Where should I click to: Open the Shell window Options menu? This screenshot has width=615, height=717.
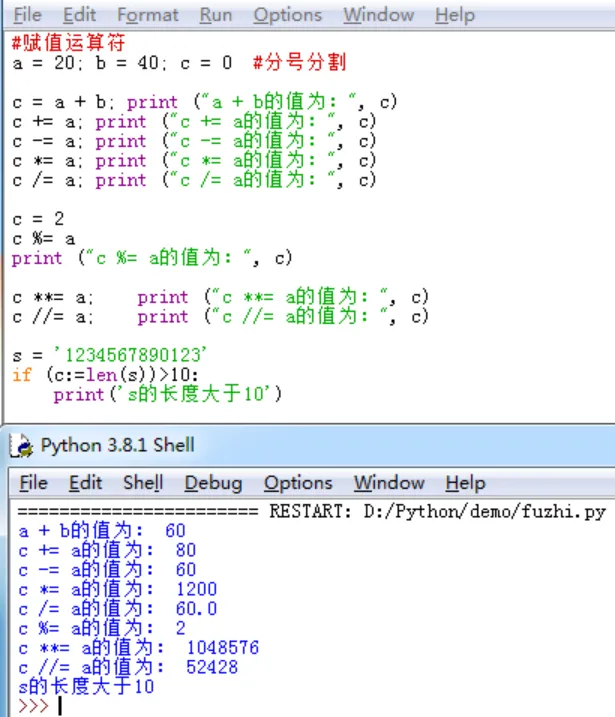[298, 482]
